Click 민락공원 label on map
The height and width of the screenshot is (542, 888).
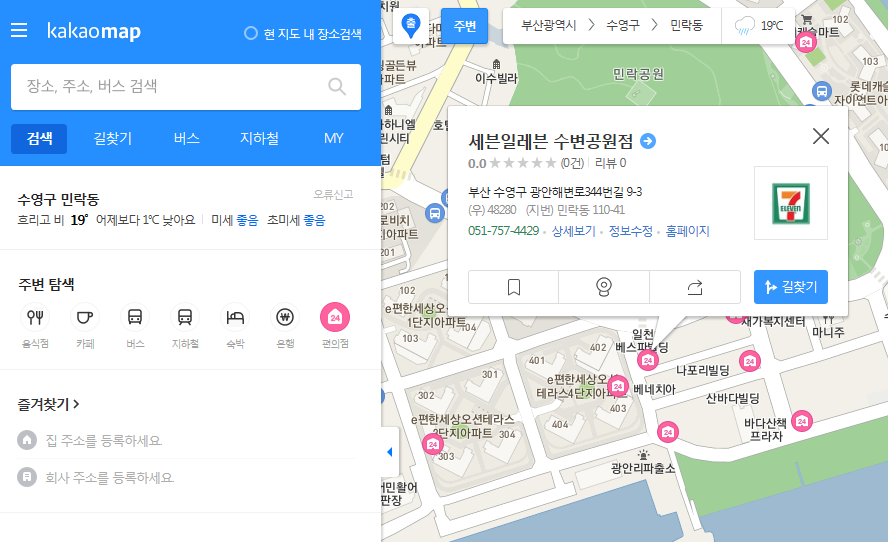[638, 74]
